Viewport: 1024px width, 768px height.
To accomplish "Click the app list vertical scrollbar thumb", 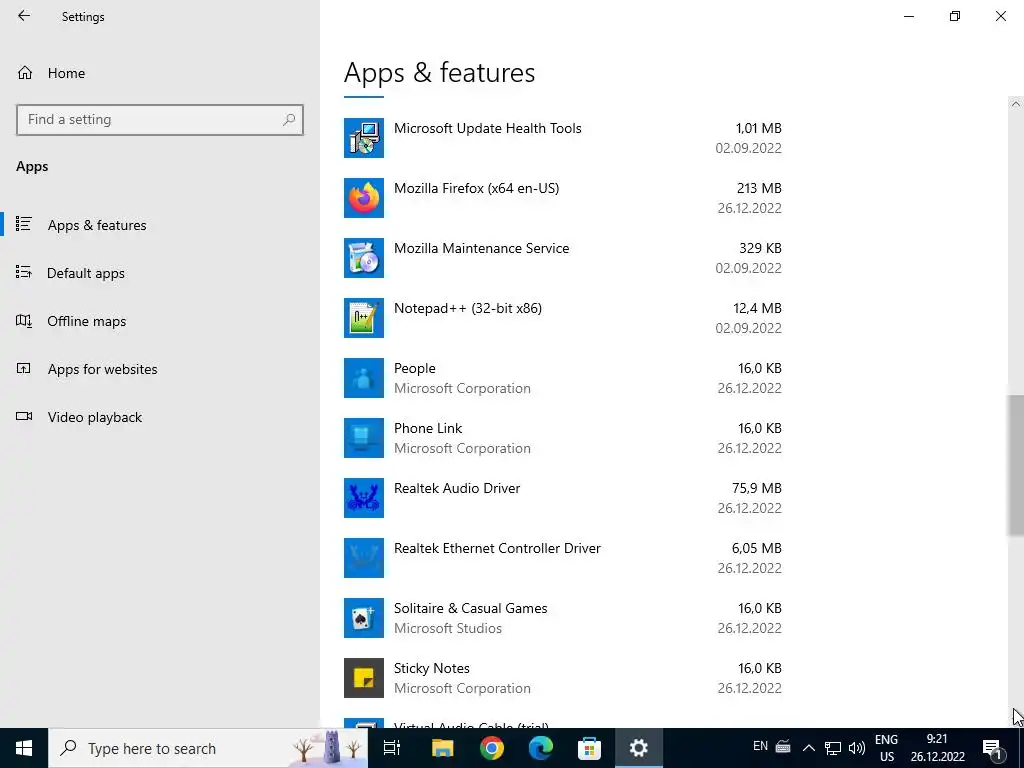I will pos(1016,466).
